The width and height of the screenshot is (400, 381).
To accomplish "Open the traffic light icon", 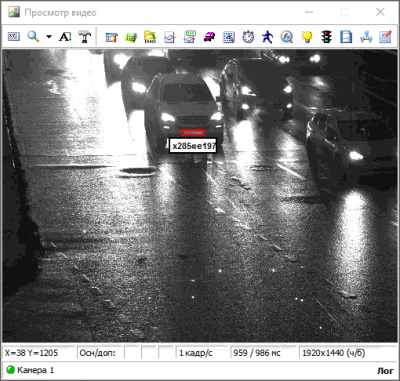I will coord(327,37).
